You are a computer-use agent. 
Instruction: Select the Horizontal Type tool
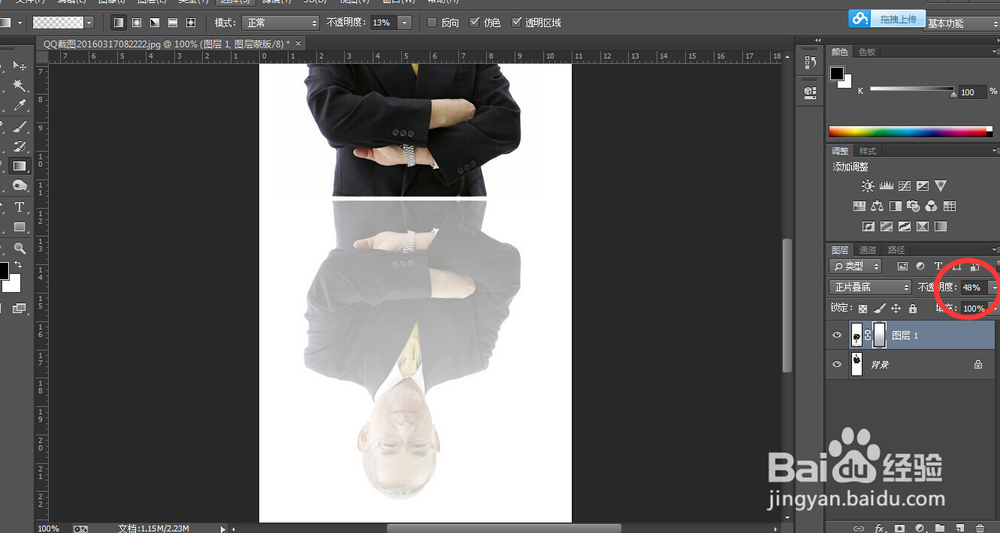pyautogui.click(x=19, y=207)
